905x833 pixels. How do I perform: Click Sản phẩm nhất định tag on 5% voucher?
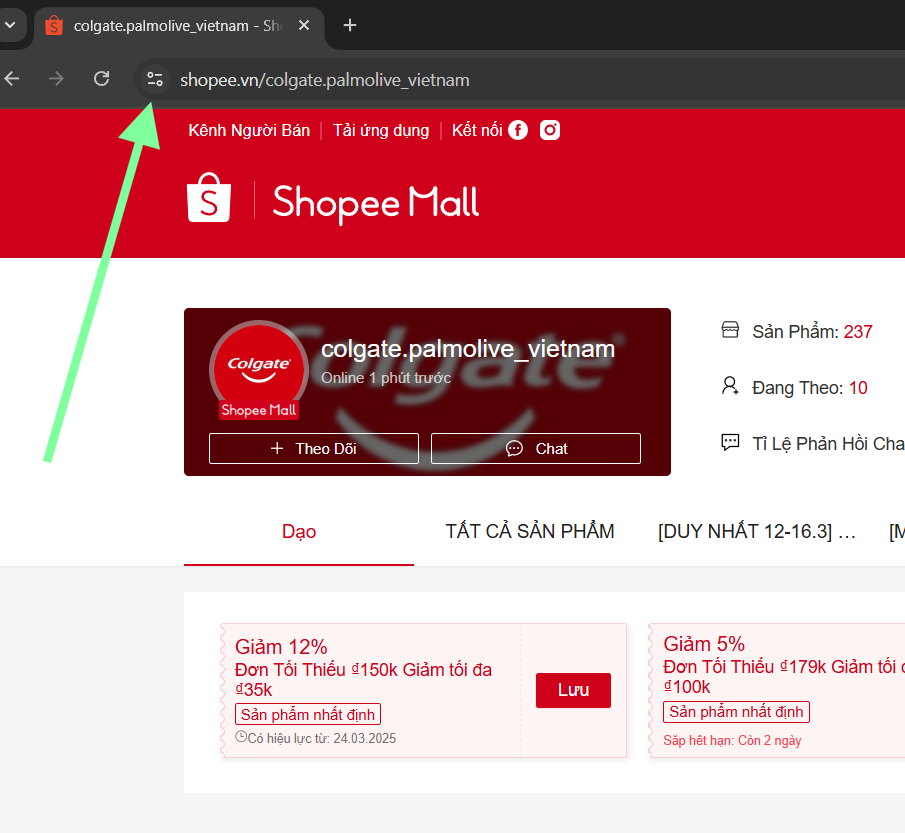click(736, 712)
